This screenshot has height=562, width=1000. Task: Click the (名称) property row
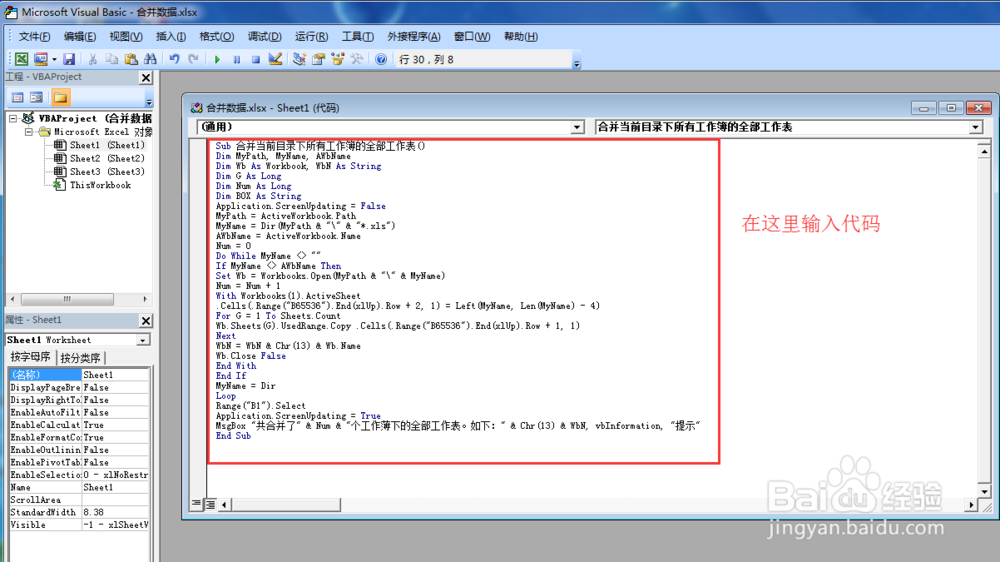79,374
